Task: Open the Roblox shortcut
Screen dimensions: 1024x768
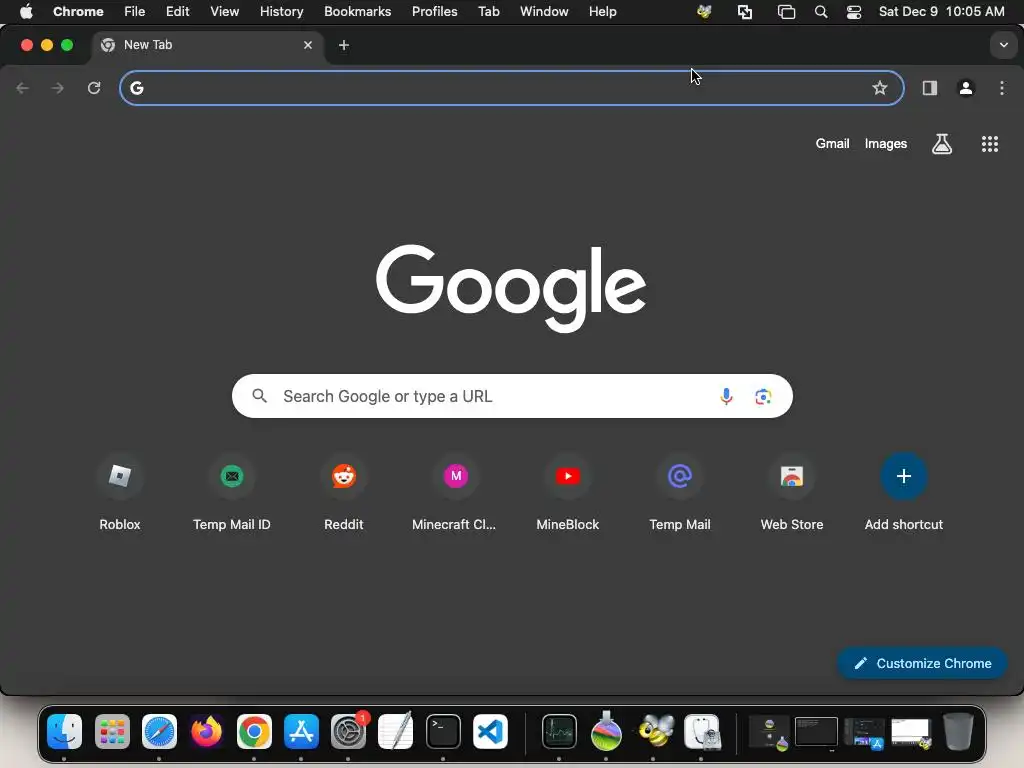Action: (120, 492)
